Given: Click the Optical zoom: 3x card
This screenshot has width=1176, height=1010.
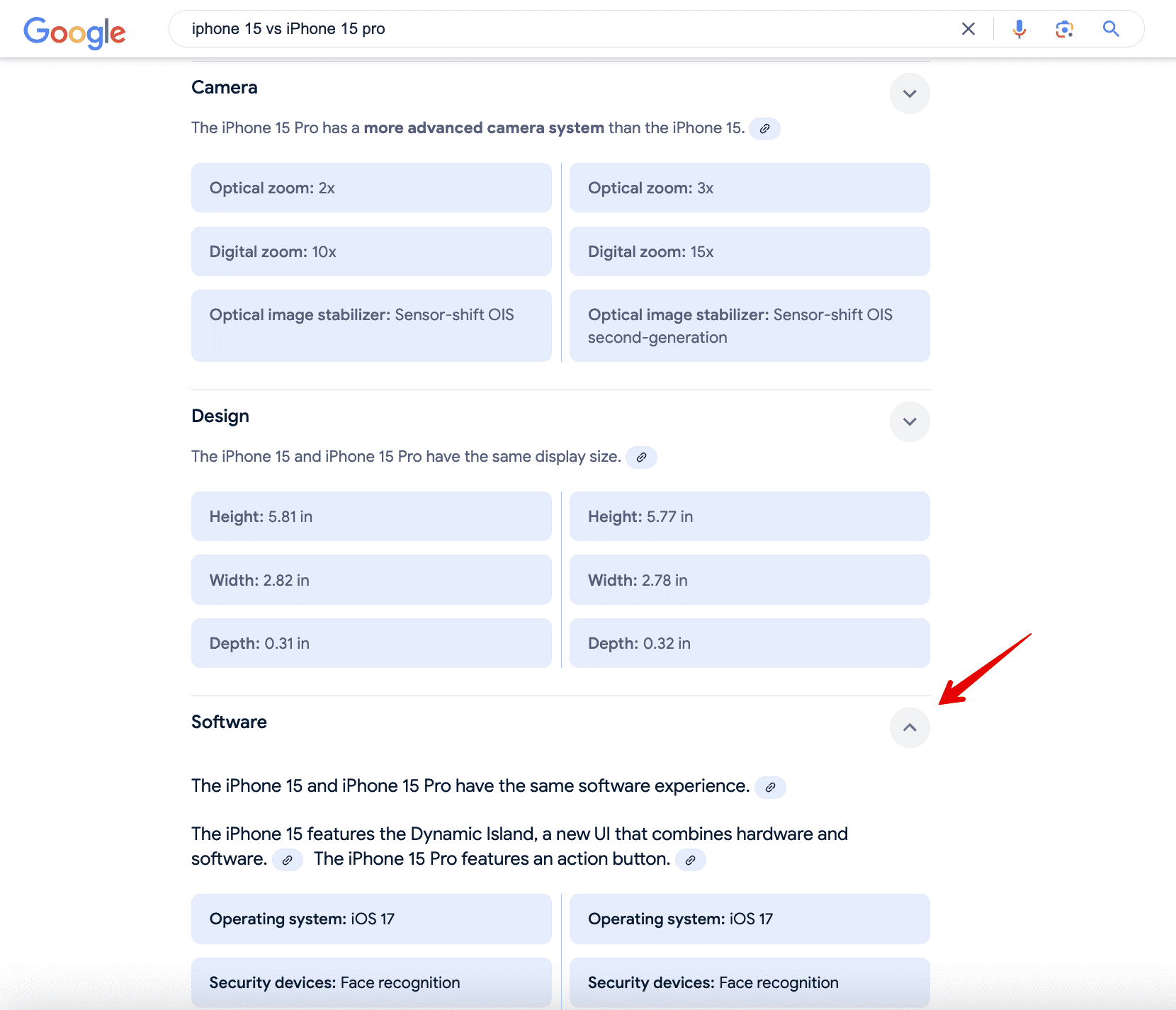Looking at the screenshot, I should pyautogui.click(x=750, y=188).
